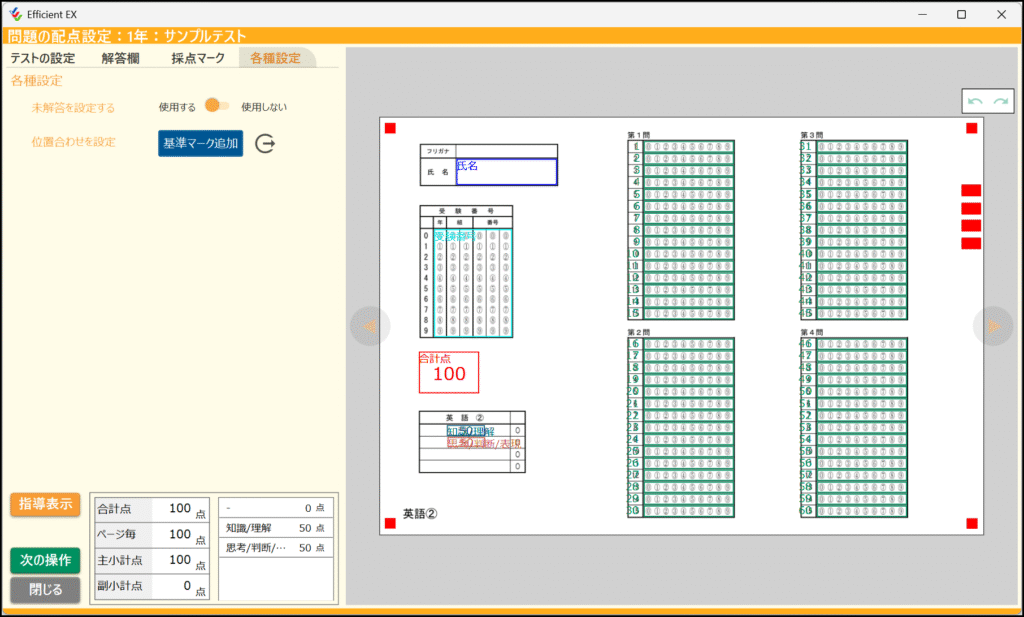This screenshot has width=1024, height=617.
Task: Switch to the 解答欄 tab
Action: click(x=120, y=58)
